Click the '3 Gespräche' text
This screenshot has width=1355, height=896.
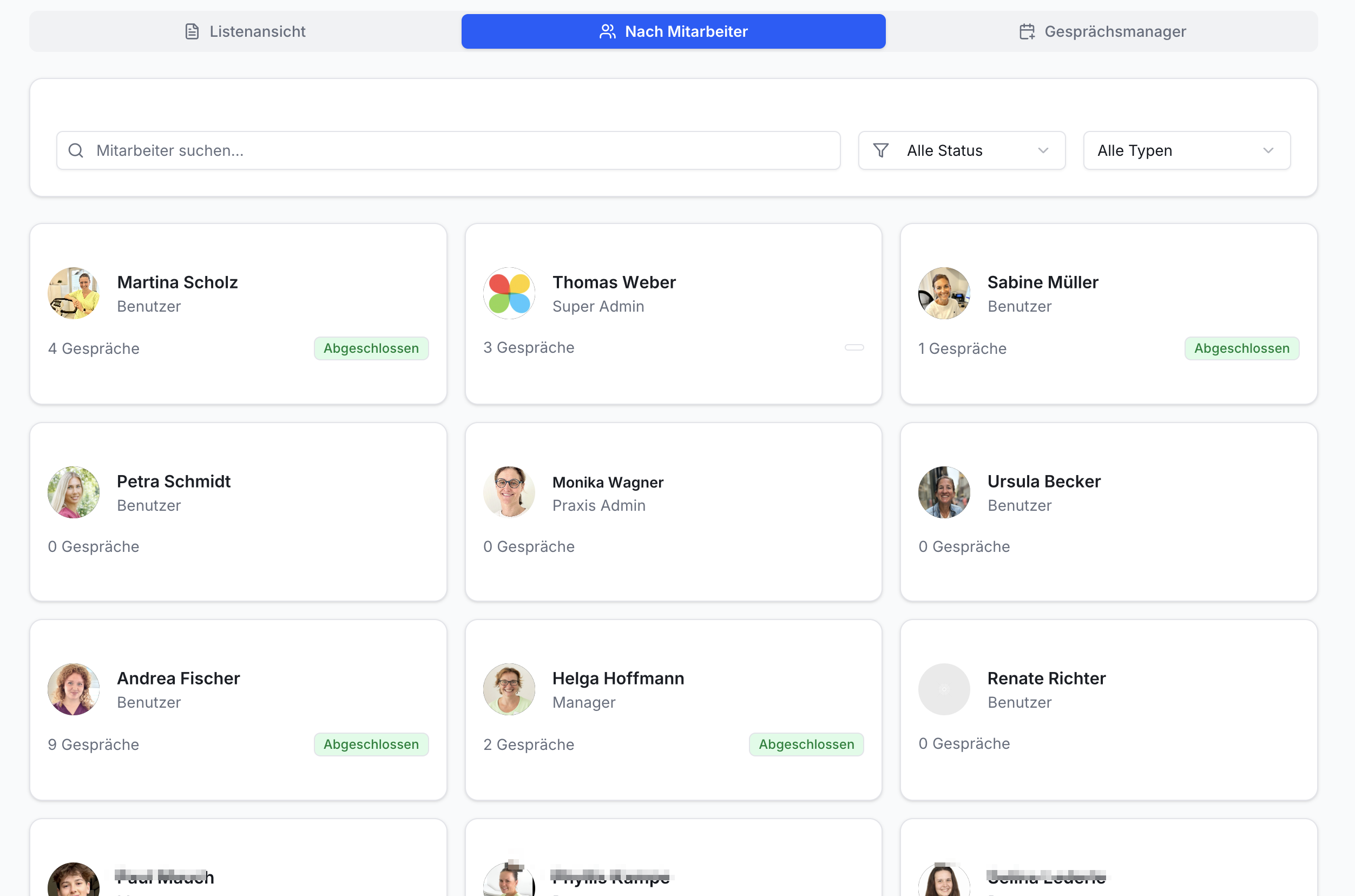point(529,347)
